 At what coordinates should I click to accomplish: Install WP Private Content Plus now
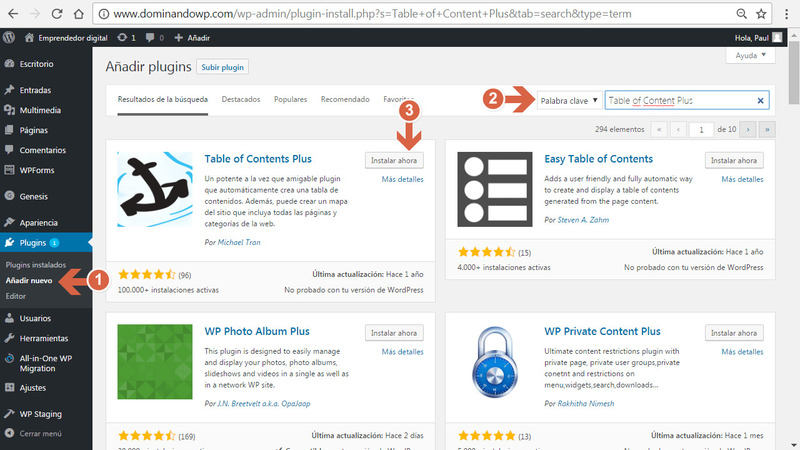pyautogui.click(x=734, y=333)
